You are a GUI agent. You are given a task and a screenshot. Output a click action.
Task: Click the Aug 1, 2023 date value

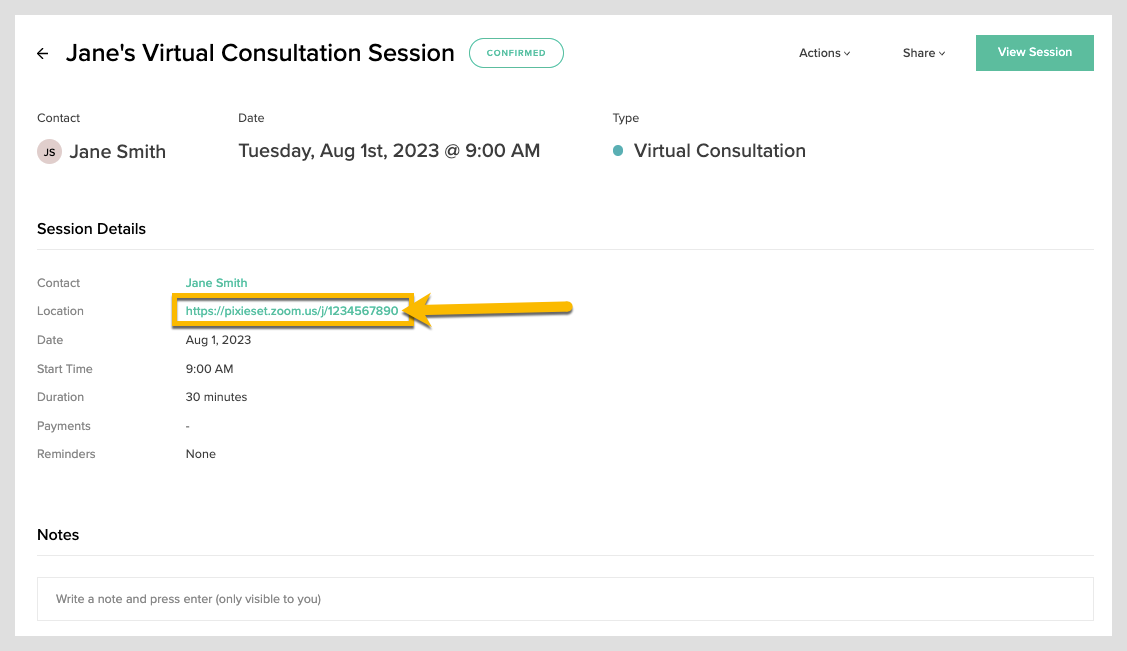pos(218,340)
